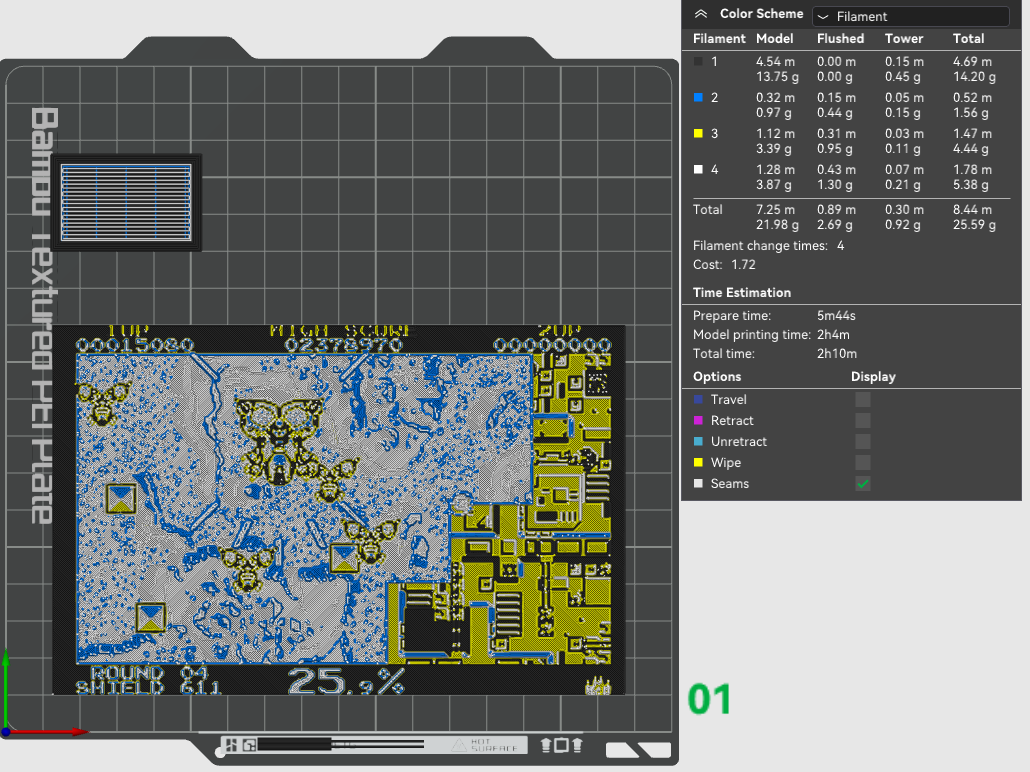Viewport: 1030px width, 772px height.
Task: Click the 3D axis origin gizmo
Action: [x=6, y=731]
